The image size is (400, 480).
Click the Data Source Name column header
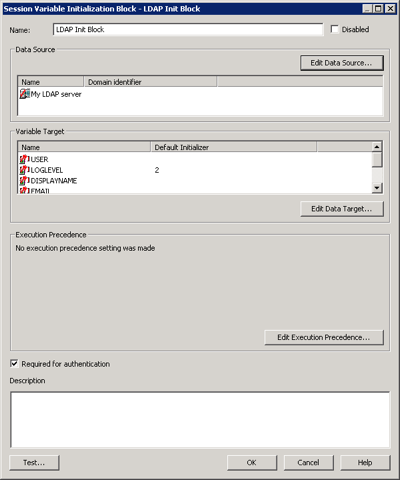click(x=50, y=82)
